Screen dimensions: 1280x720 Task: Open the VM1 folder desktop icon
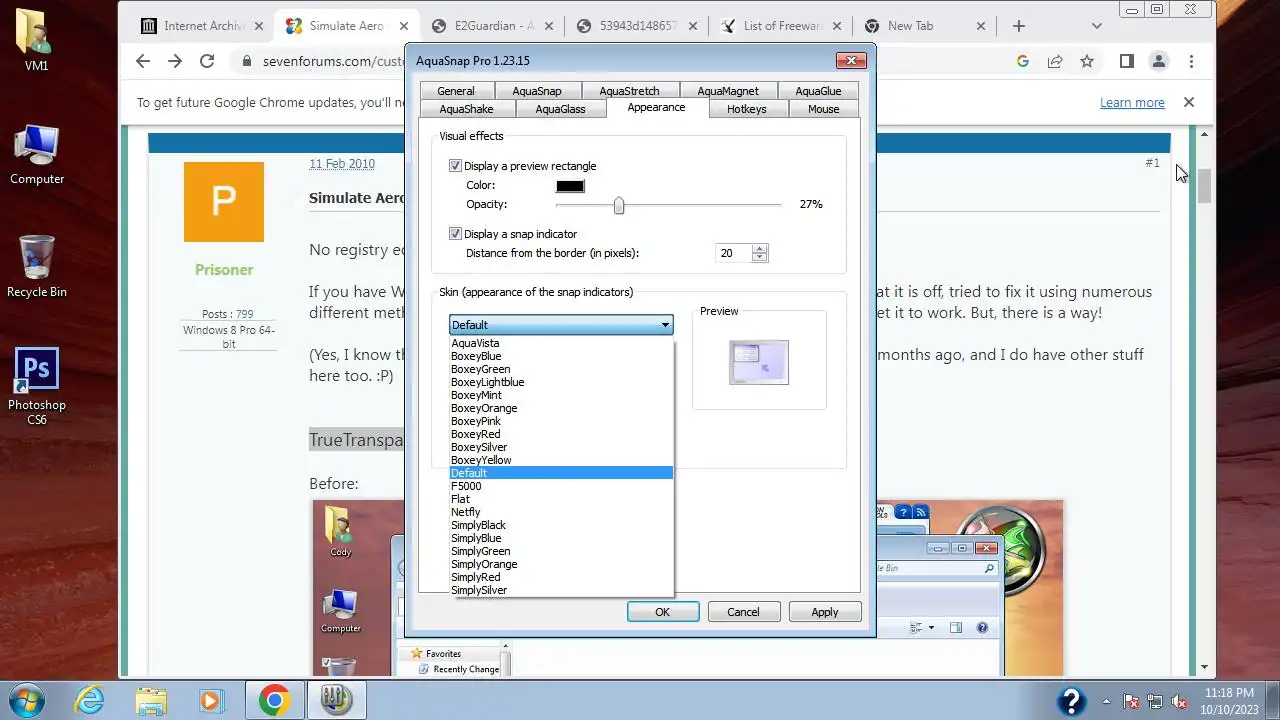[x=36, y=38]
